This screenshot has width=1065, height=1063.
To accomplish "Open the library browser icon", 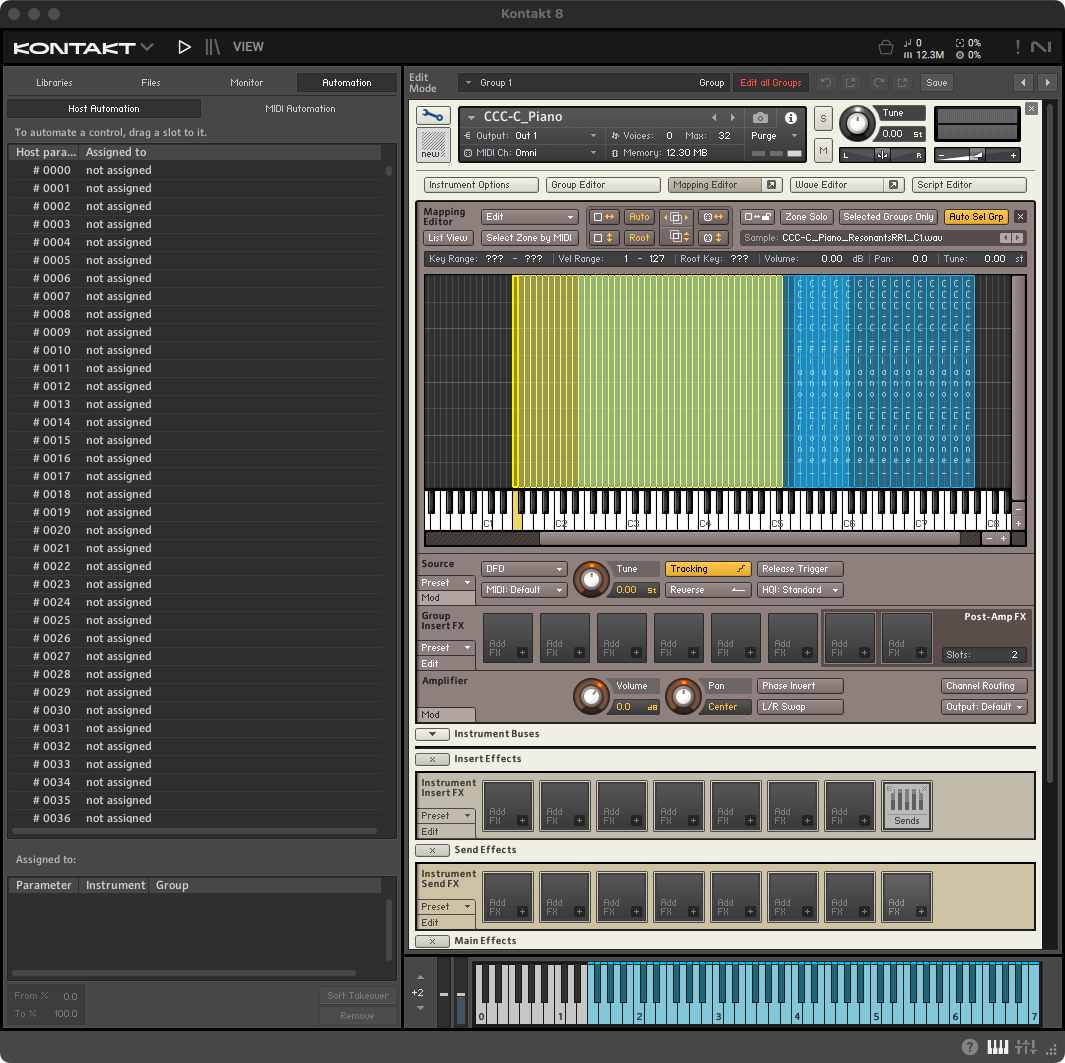I will click(213, 47).
